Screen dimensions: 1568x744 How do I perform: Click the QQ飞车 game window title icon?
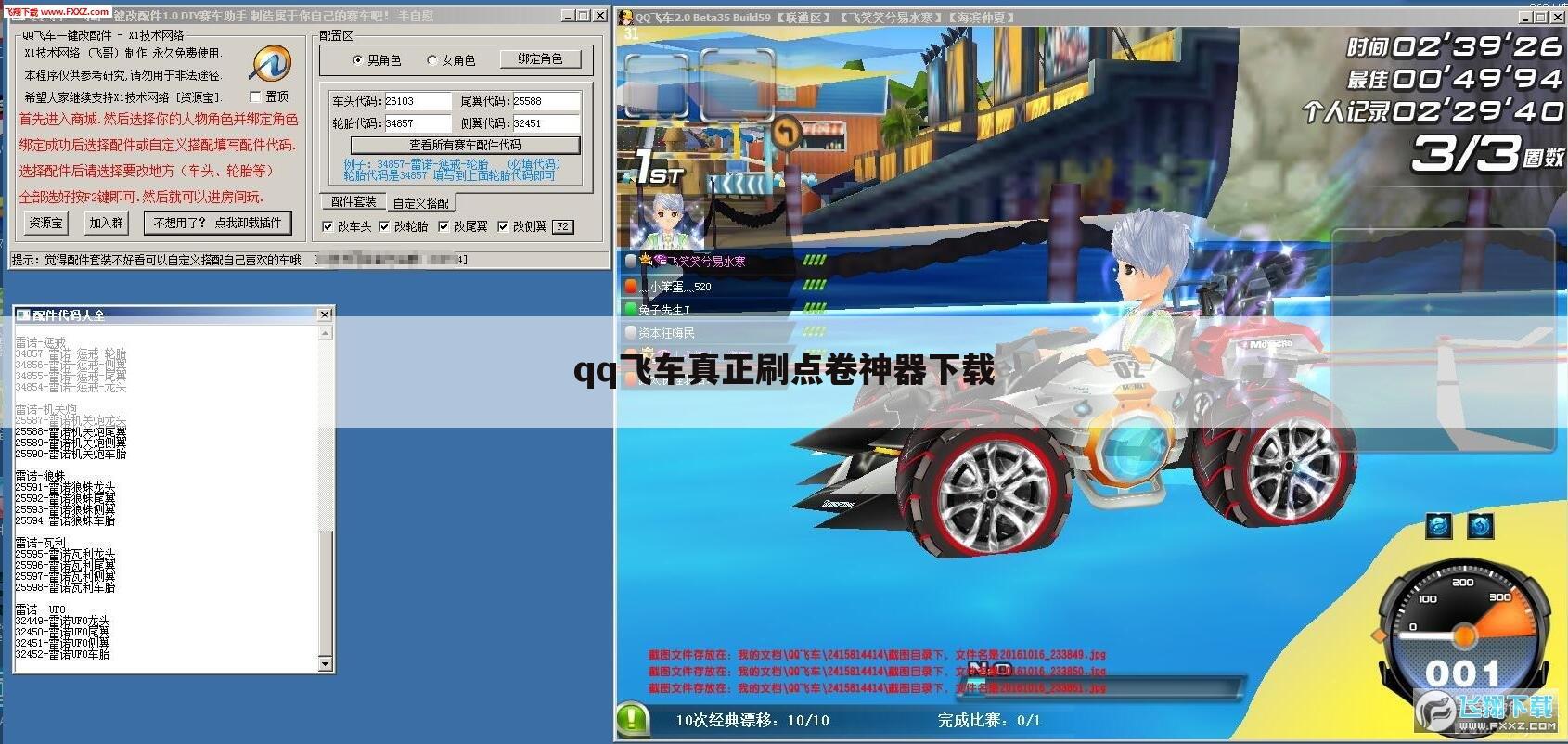[x=626, y=17]
